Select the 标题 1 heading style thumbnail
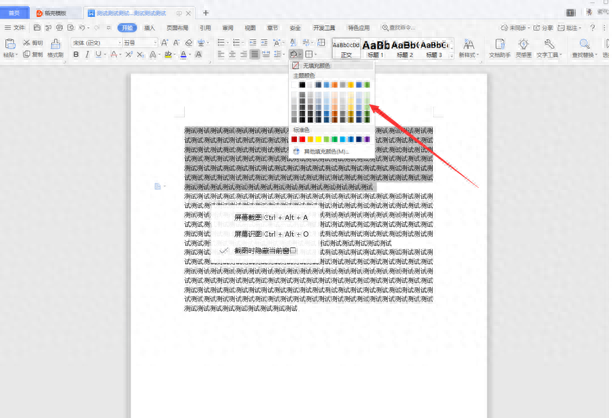The image size is (612, 418). click(376, 47)
